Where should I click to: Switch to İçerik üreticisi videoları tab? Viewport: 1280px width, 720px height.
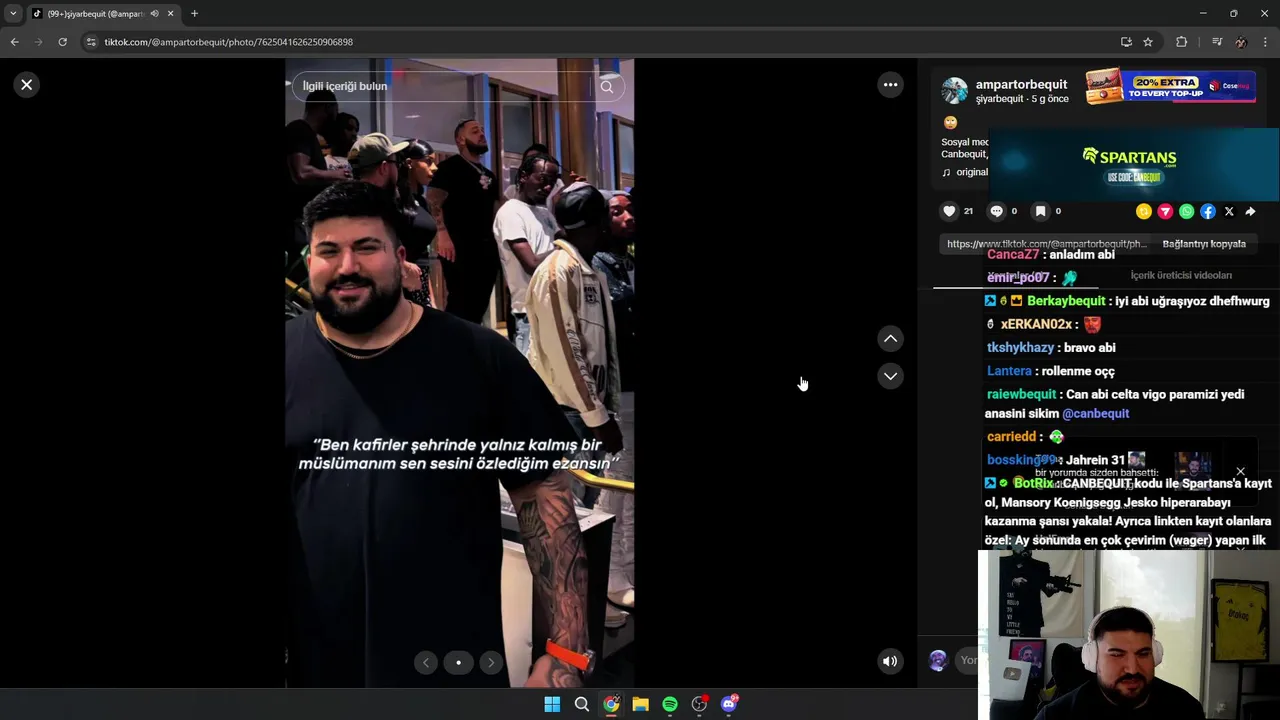(x=1181, y=275)
